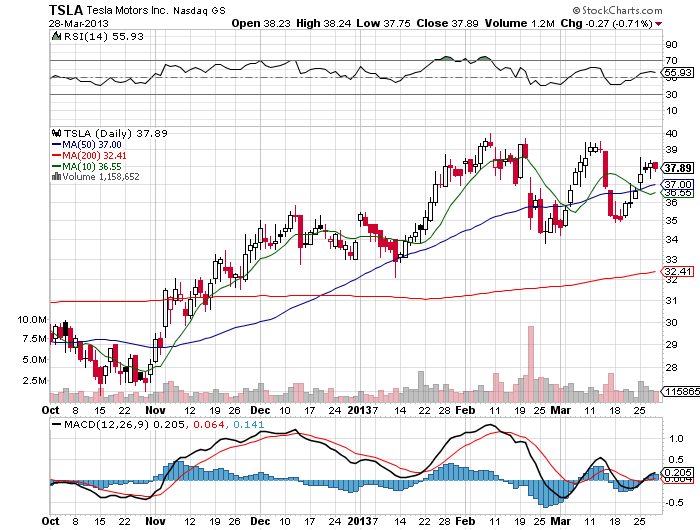700x530 pixels.
Task: Click the 90 label on the RSI axis
Action: point(671,44)
